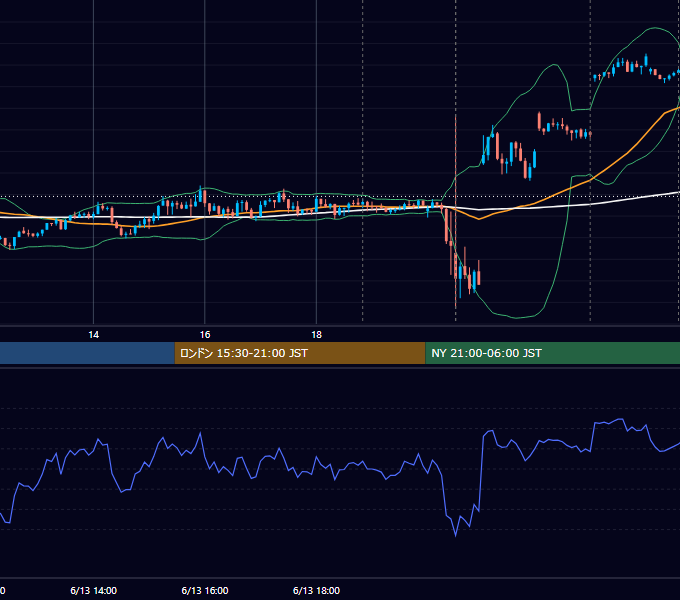Select the ロンドン 15:30-21:00 JST session bar

[x=300, y=353]
